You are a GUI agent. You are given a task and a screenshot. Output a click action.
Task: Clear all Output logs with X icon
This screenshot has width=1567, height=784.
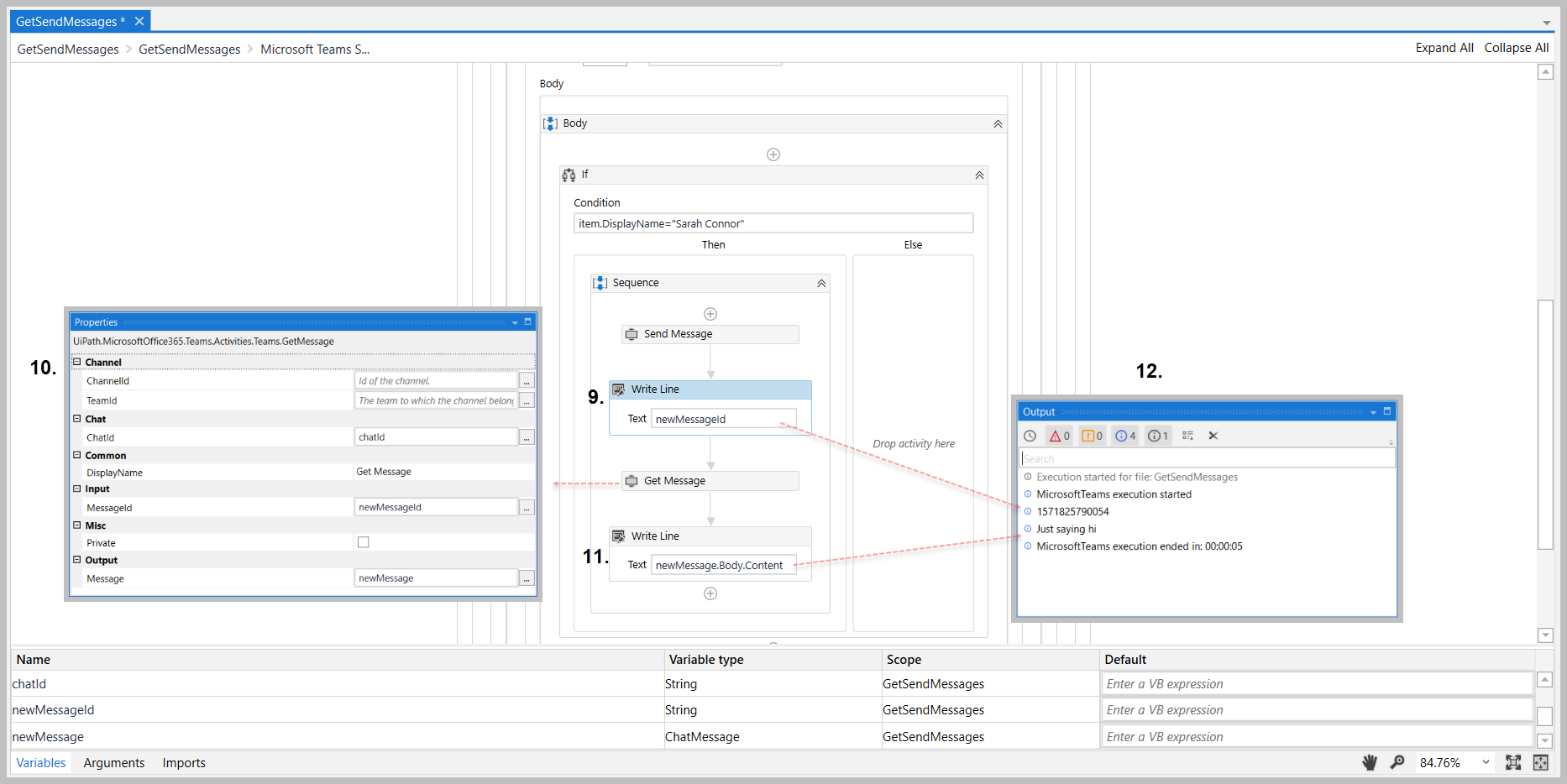(1213, 436)
